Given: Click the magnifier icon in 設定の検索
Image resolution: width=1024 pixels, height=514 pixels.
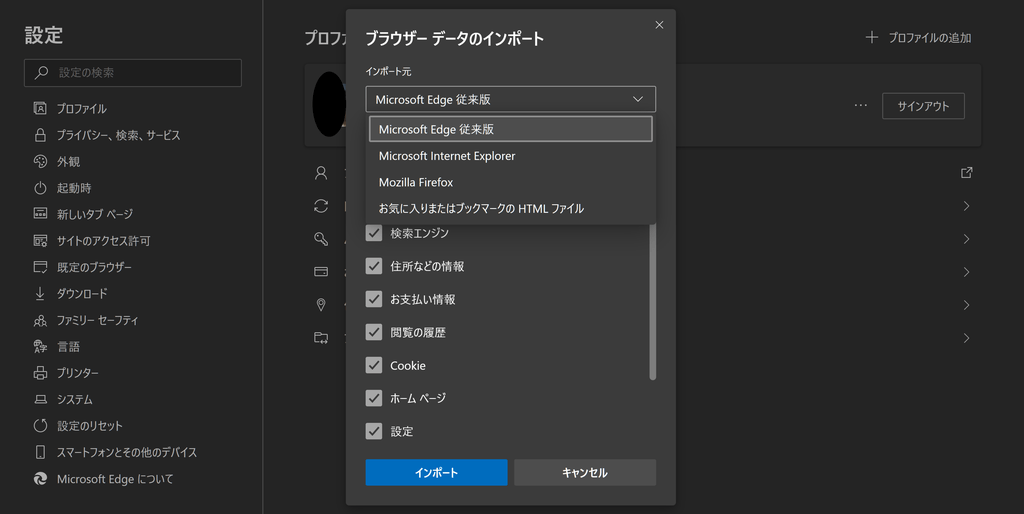Looking at the screenshot, I should click(x=41, y=72).
